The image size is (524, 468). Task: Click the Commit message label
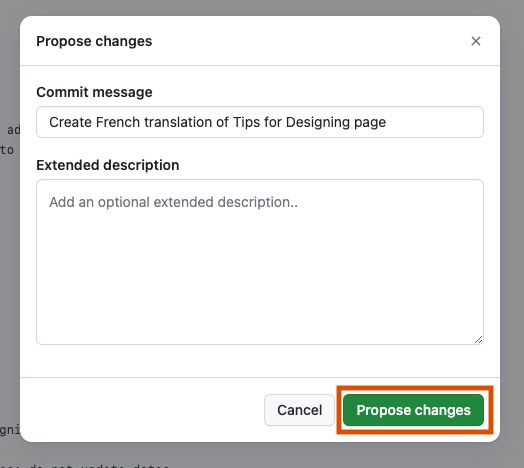tap(94, 92)
